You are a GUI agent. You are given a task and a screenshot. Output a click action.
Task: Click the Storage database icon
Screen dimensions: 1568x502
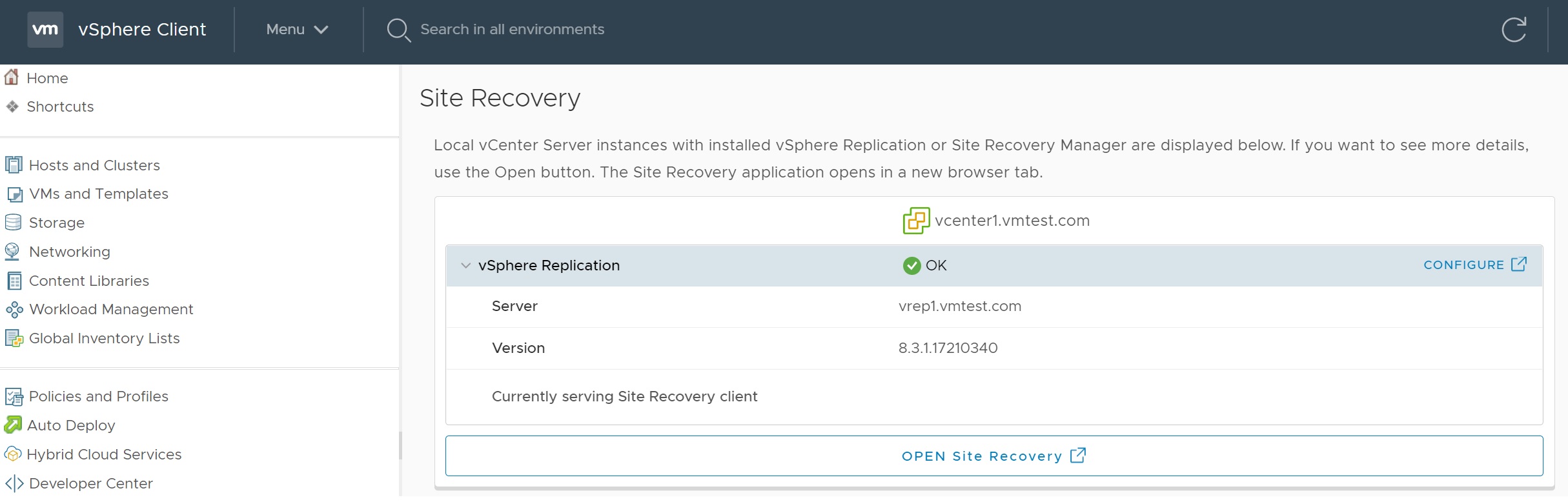[x=14, y=223]
